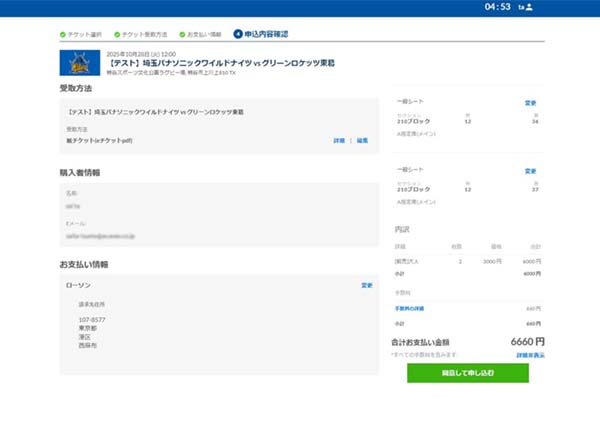Click the チケット受取方法 step checkmark icon
The height and width of the screenshot is (428, 600).
[117, 34]
